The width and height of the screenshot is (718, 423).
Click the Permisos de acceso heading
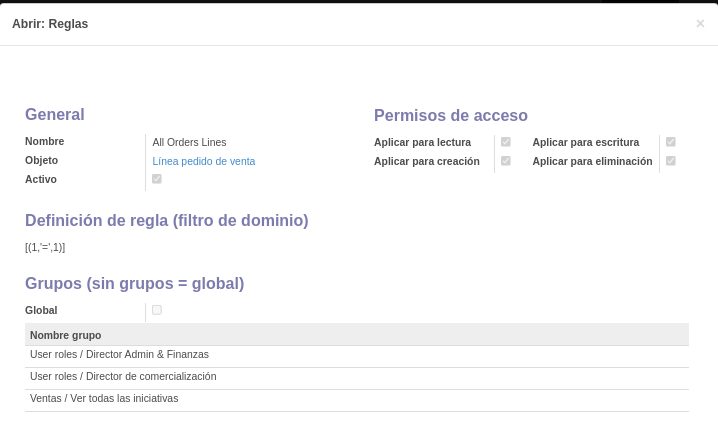click(451, 115)
